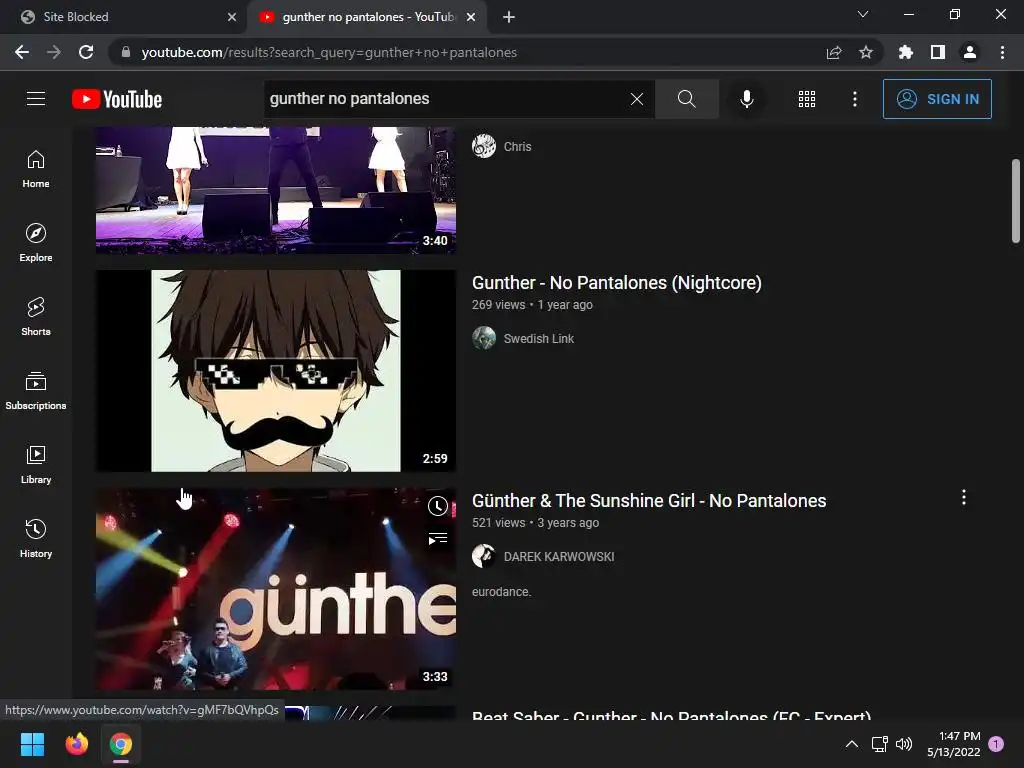Open Chrome extensions puzzle icon
Viewport: 1024px width, 768px height.
(906, 52)
